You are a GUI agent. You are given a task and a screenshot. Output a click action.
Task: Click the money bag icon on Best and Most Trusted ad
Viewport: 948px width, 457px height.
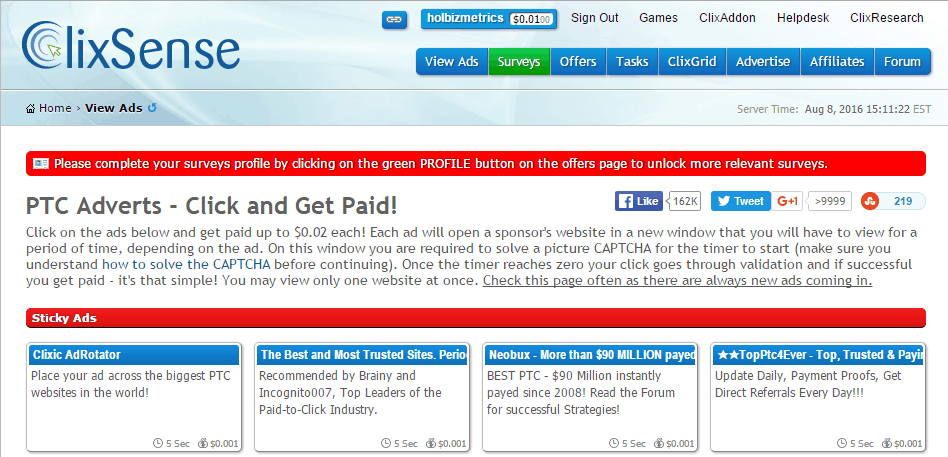tap(432, 444)
